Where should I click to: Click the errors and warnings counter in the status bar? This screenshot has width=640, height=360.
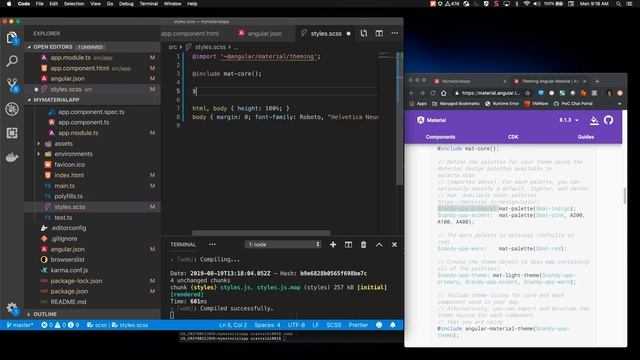[60, 325]
